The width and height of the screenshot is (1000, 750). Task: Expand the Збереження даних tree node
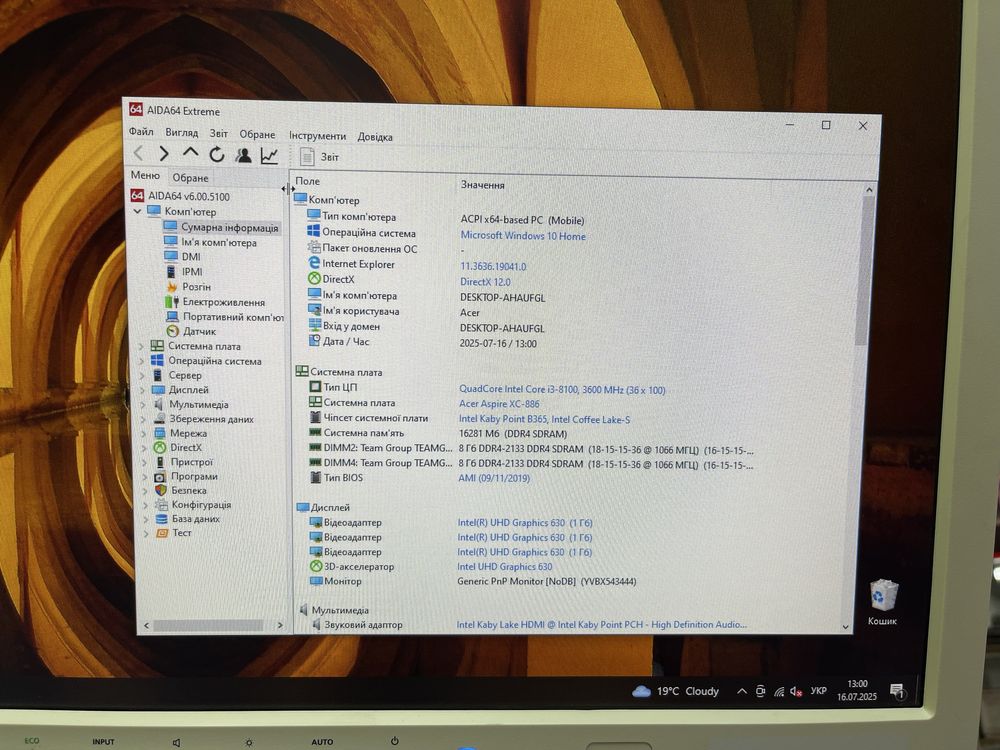(143, 419)
